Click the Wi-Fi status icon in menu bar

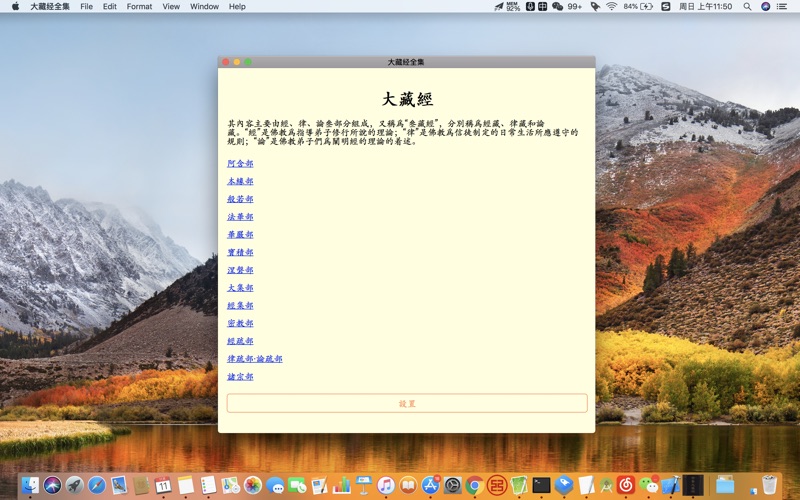tap(611, 7)
